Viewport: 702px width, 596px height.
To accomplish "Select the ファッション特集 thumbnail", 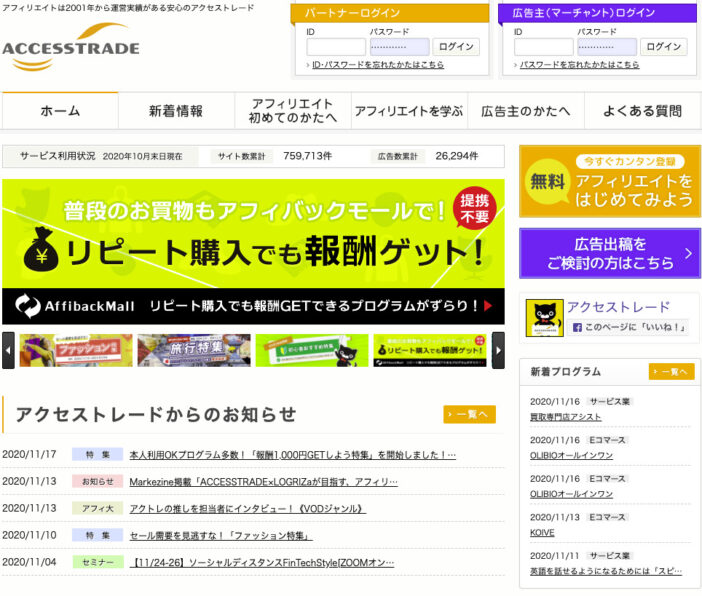I will [76, 351].
